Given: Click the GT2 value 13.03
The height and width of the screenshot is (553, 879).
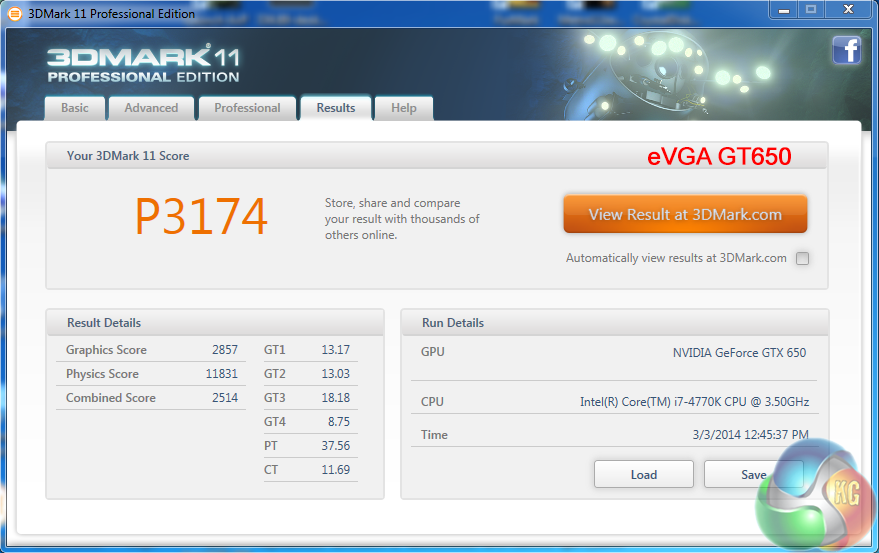Looking at the screenshot, I should tap(335, 374).
